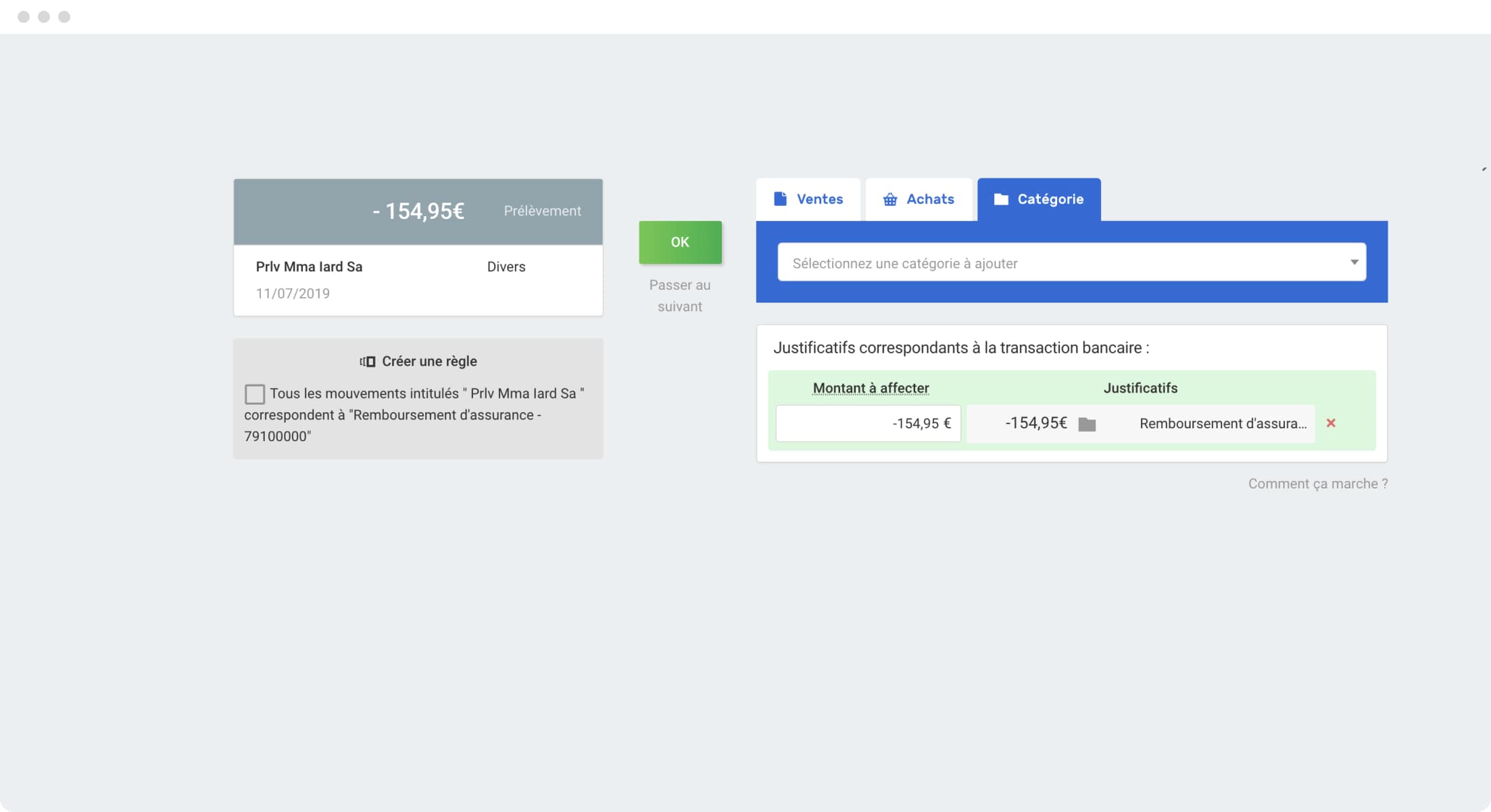Enable the Prlv Mma Iard Sa rule checkbox
The width and height of the screenshot is (1491, 812).
click(x=255, y=394)
